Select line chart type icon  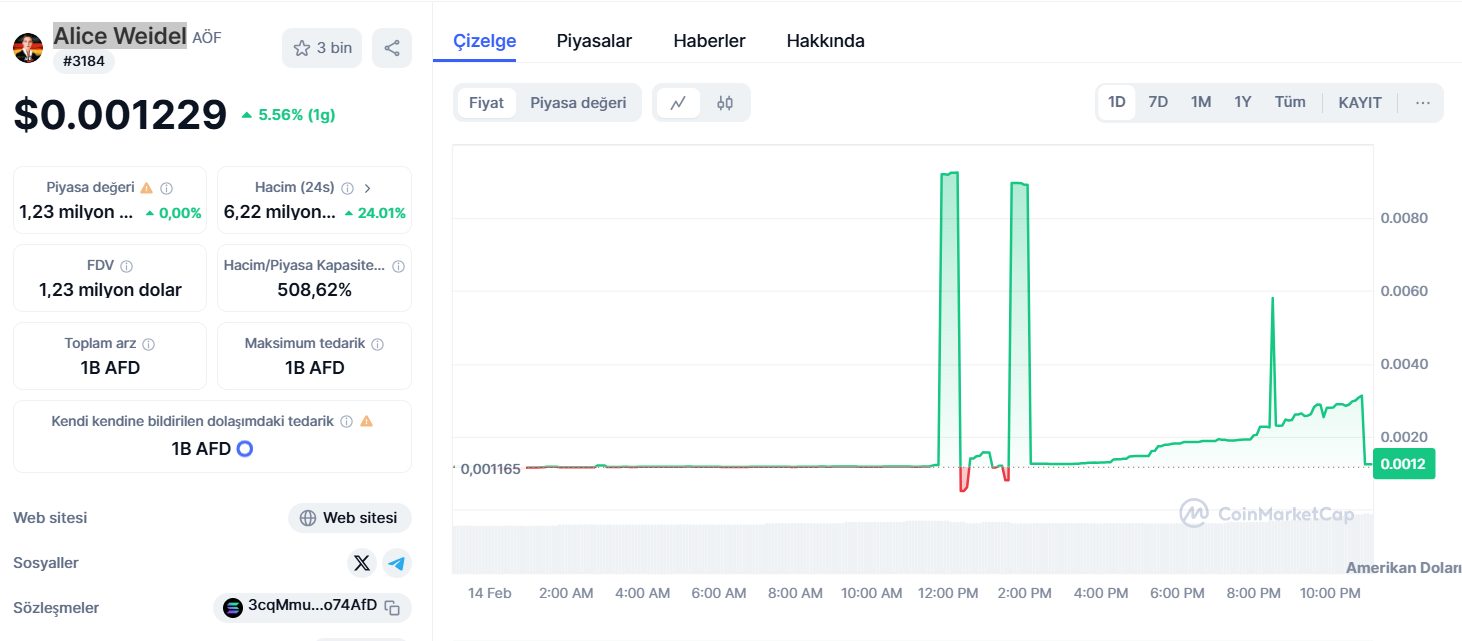[x=678, y=103]
